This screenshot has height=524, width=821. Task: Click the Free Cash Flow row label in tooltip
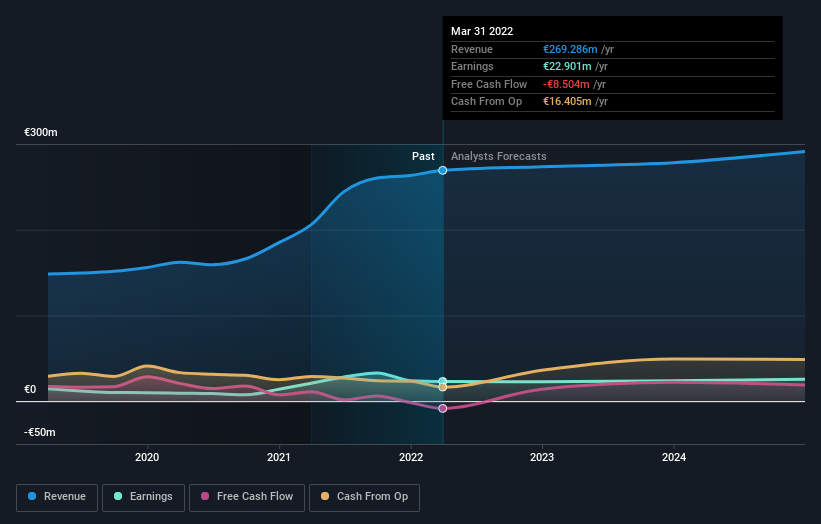489,84
